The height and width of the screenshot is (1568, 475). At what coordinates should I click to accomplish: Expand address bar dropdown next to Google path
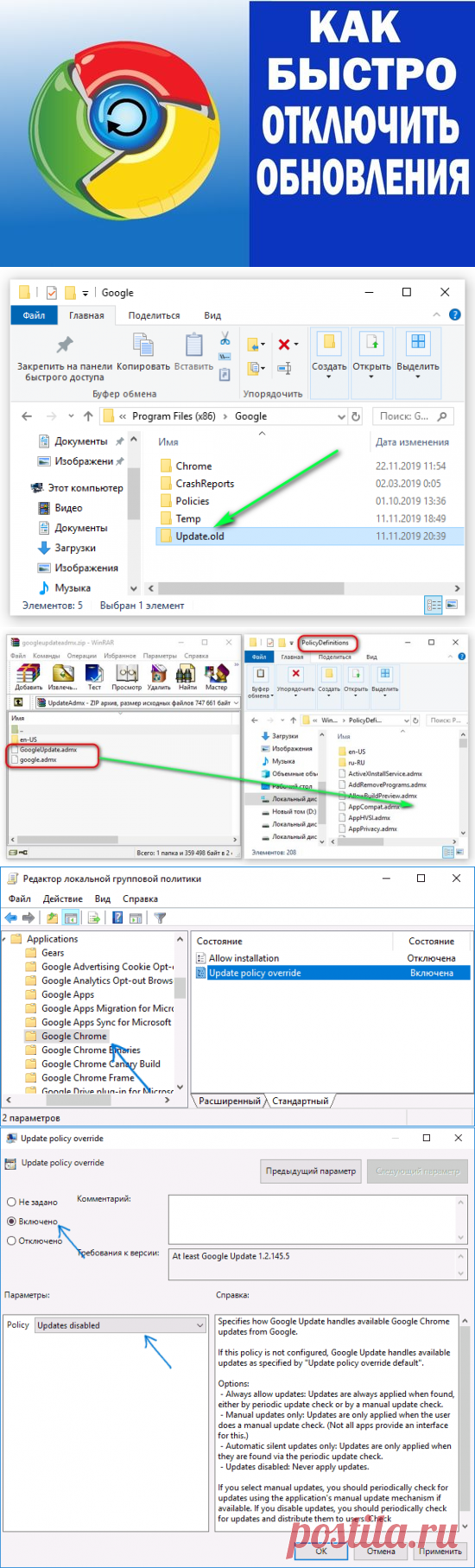pyautogui.click(x=341, y=416)
